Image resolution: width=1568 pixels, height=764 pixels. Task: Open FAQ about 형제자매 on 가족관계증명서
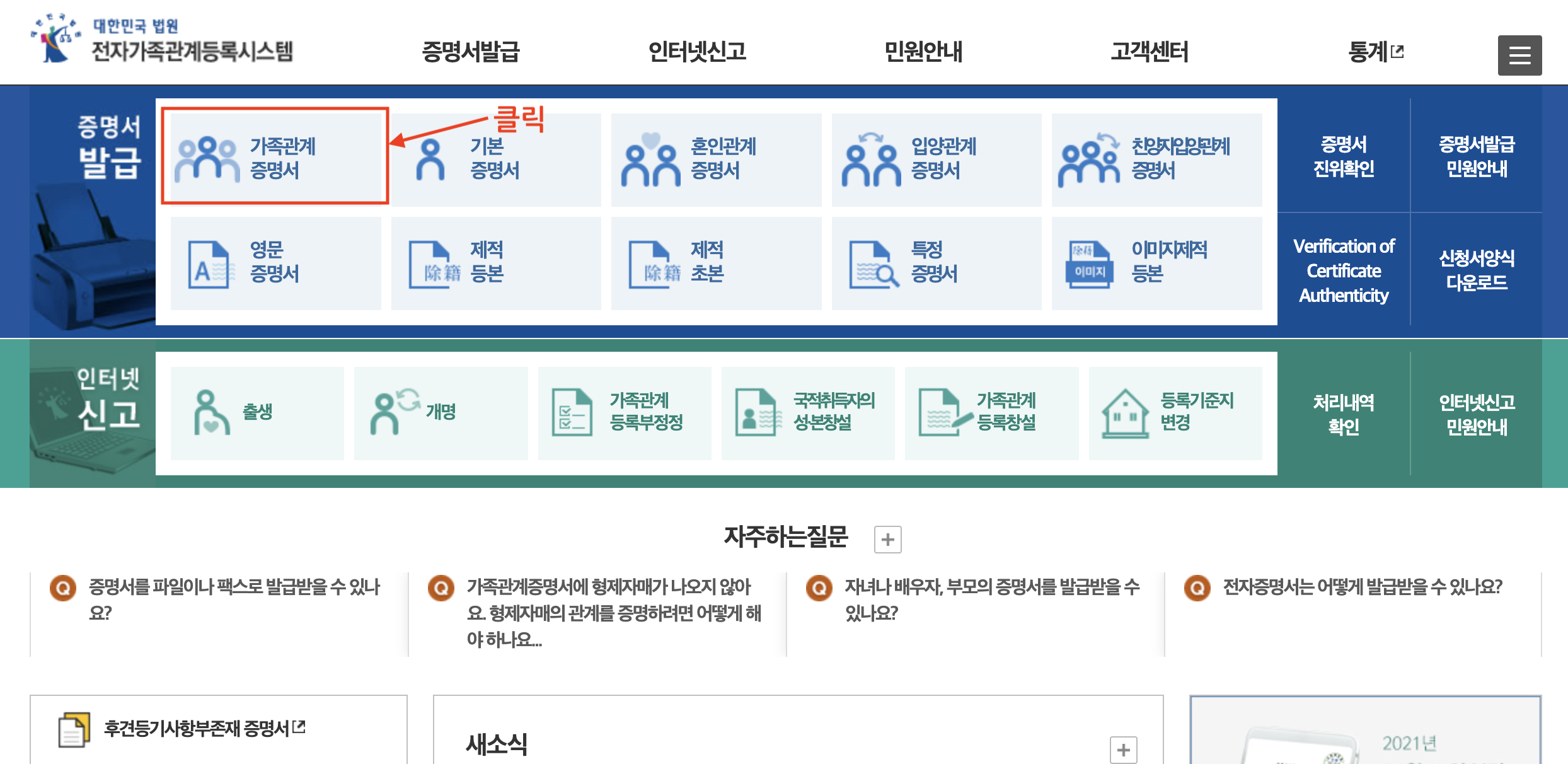coord(614,613)
